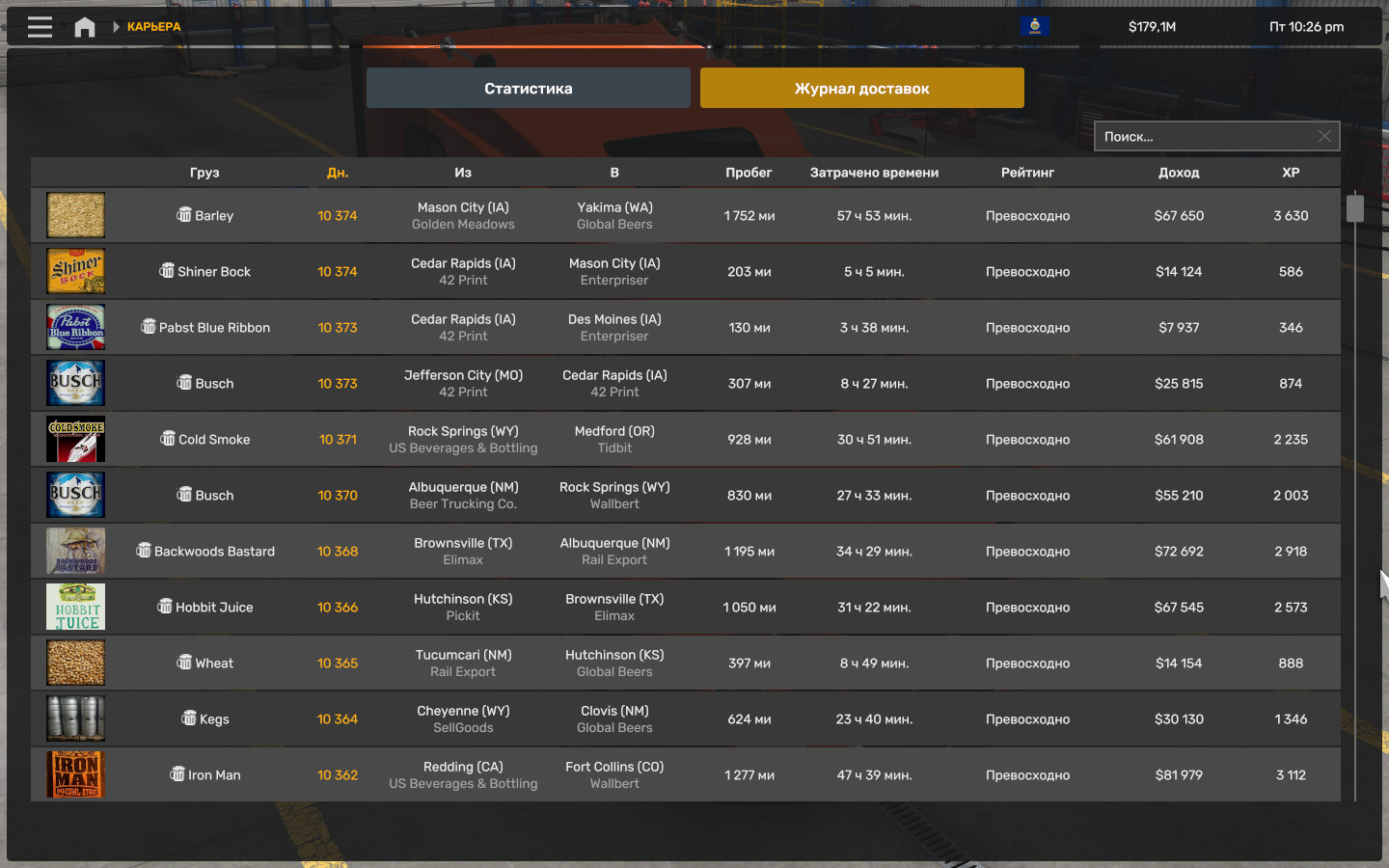Click origin Redding (CA)
Screen dimensions: 1389x868
tap(463, 767)
